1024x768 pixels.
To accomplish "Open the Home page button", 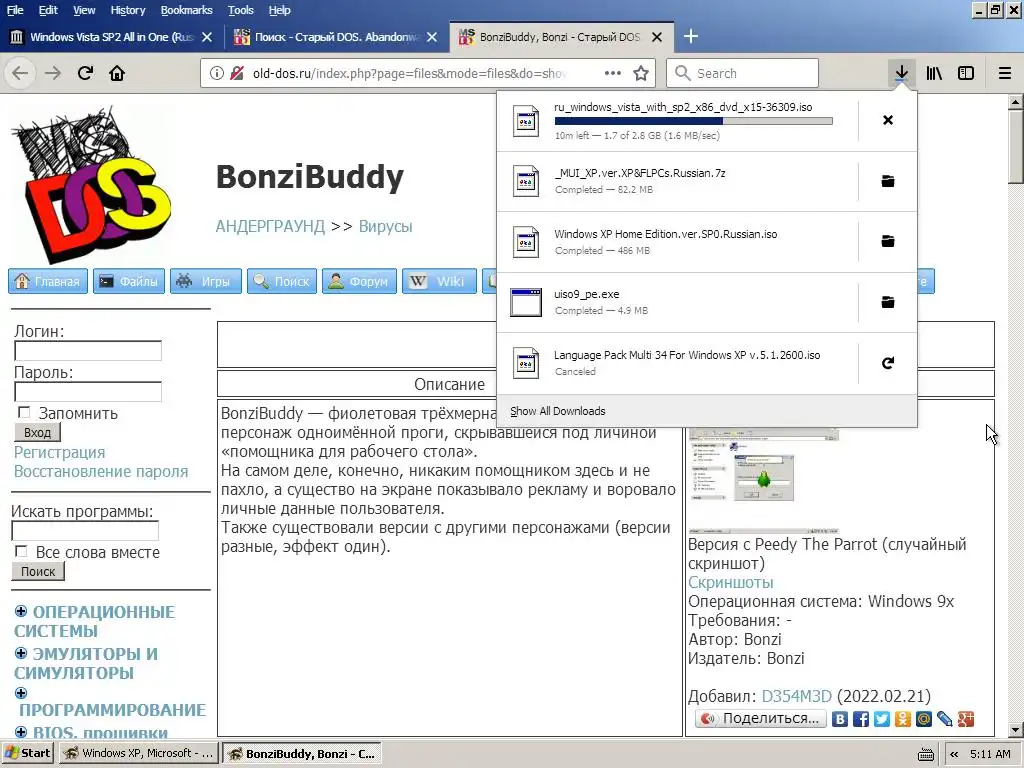I will (x=117, y=73).
